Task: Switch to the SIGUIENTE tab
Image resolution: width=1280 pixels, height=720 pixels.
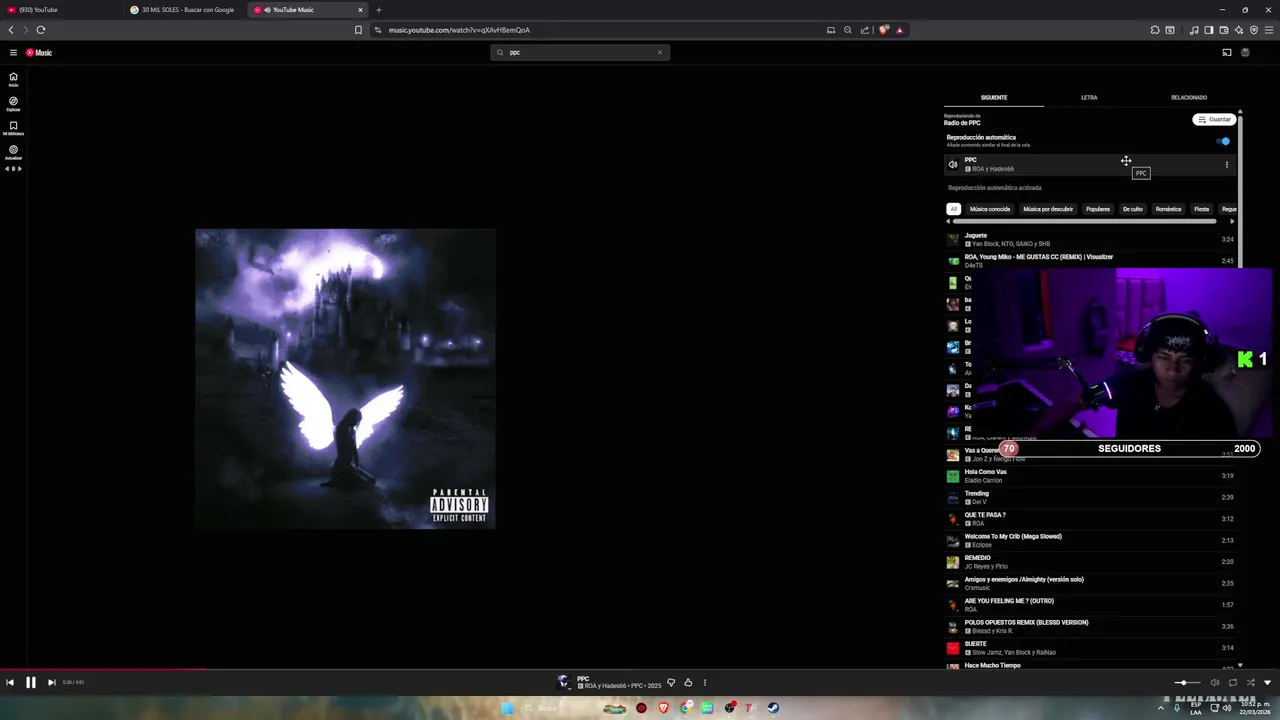Action: tap(994, 98)
